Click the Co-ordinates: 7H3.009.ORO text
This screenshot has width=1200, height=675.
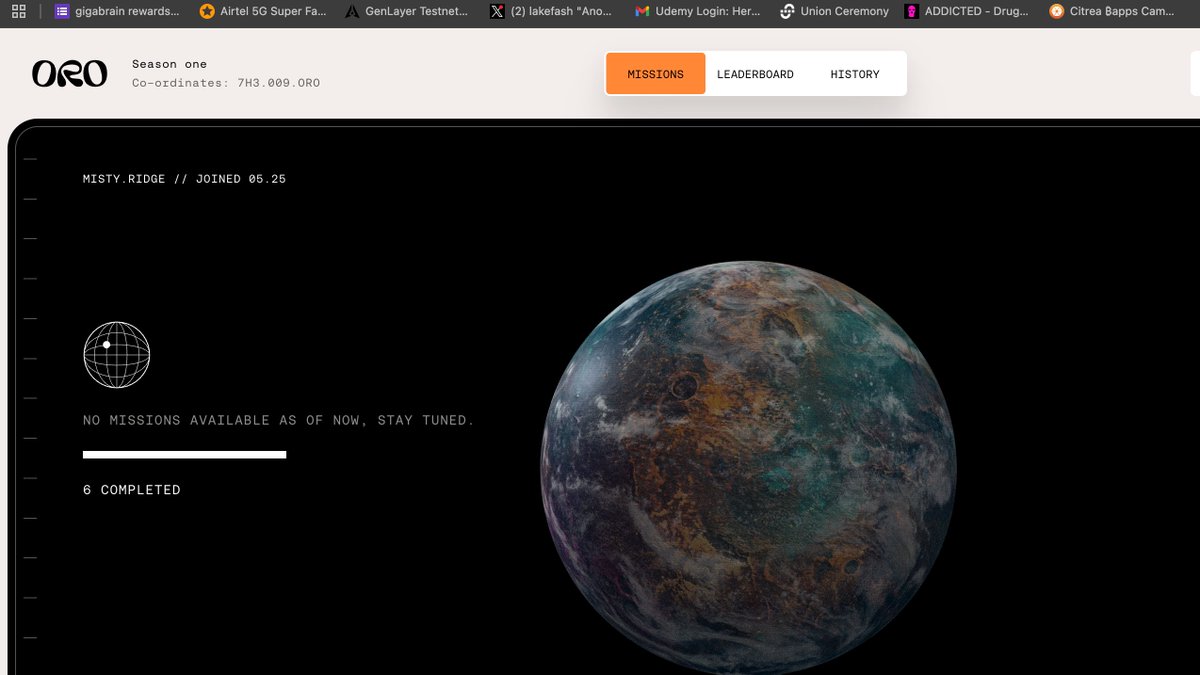(x=226, y=83)
